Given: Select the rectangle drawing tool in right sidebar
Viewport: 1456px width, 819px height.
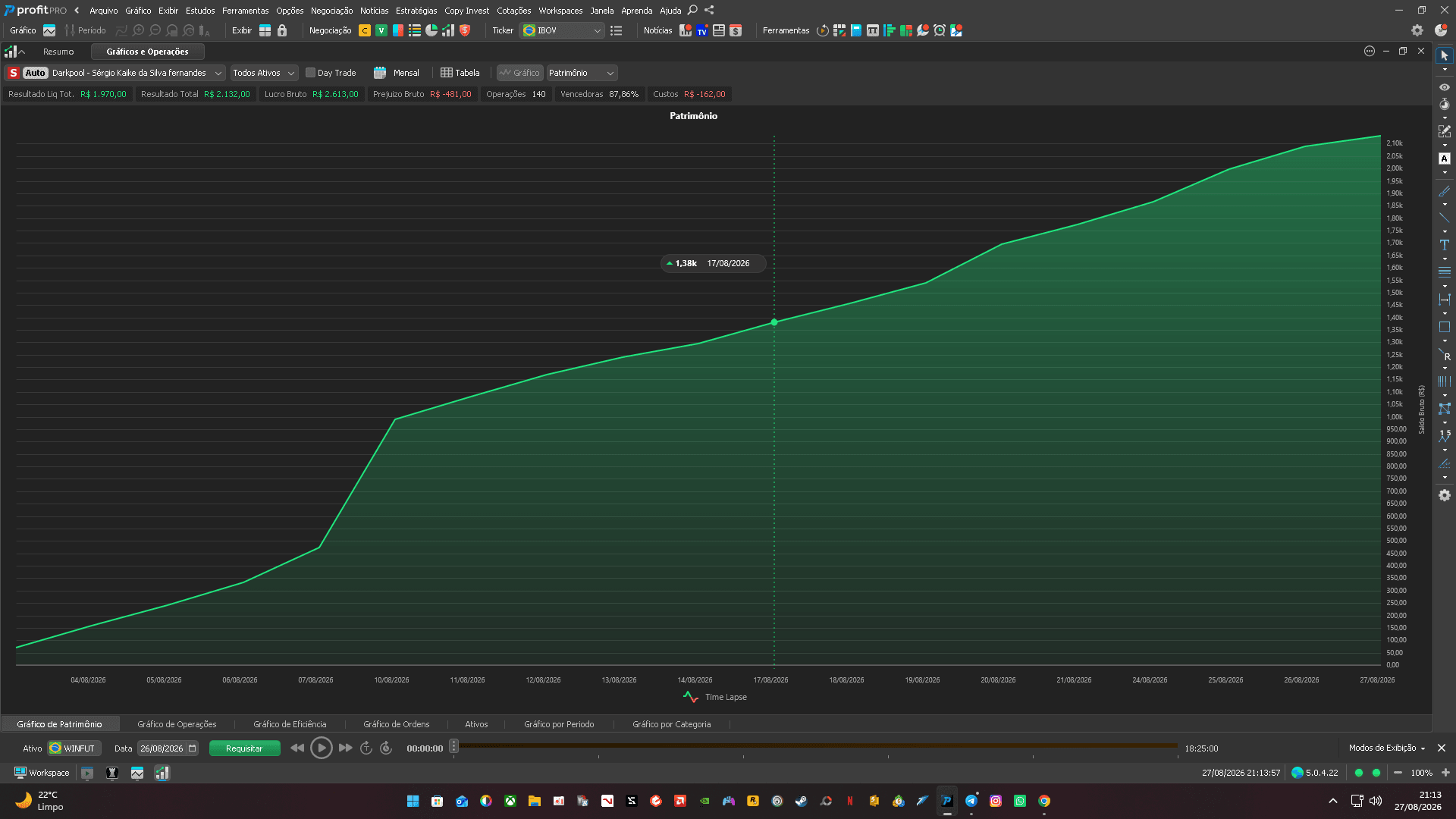Looking at the screenshot, I should 1445,327.
